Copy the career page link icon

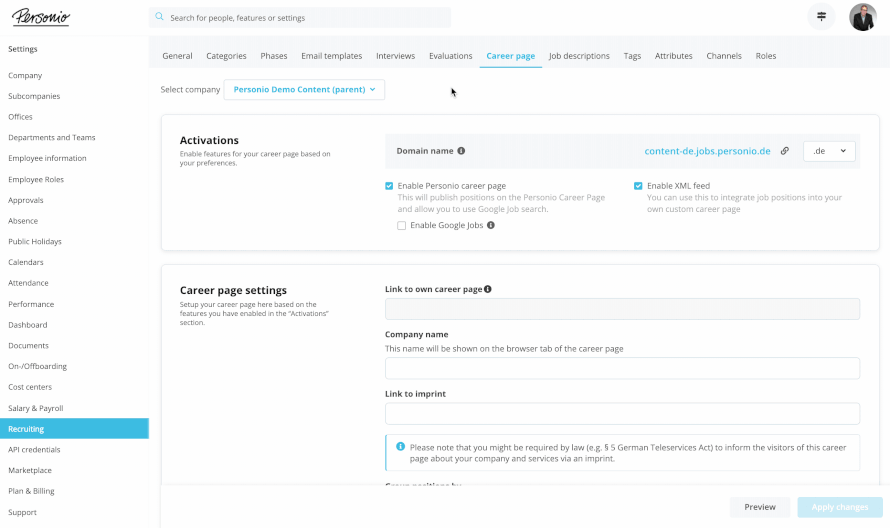784,151
